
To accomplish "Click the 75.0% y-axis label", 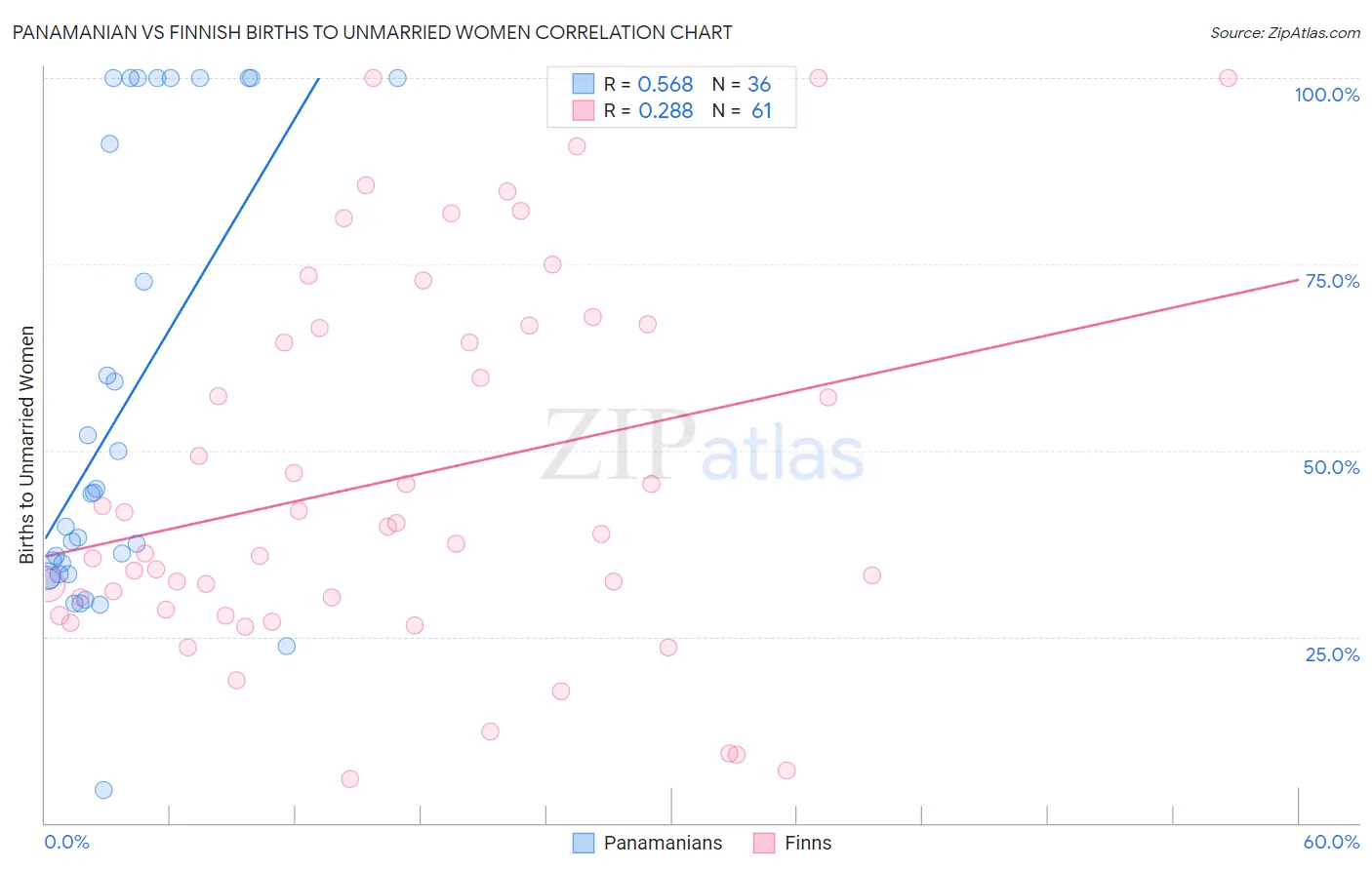I will [1332, 281].
